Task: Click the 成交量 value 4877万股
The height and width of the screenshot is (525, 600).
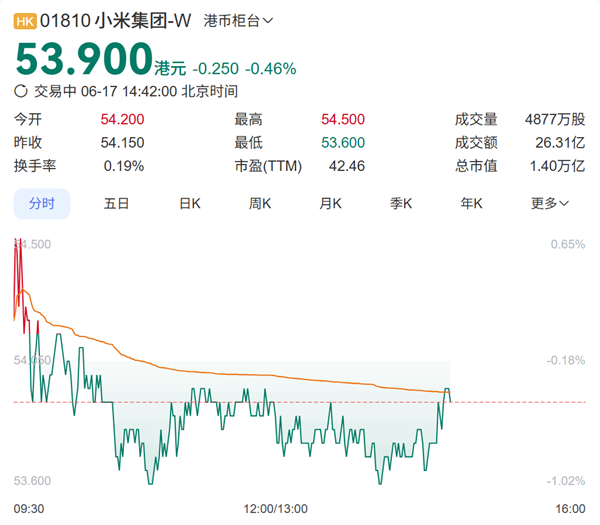Action: click(555, 119)
